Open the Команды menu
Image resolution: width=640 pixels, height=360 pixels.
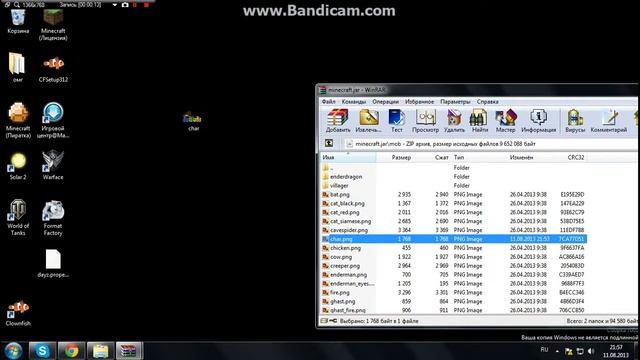[353, 102]
